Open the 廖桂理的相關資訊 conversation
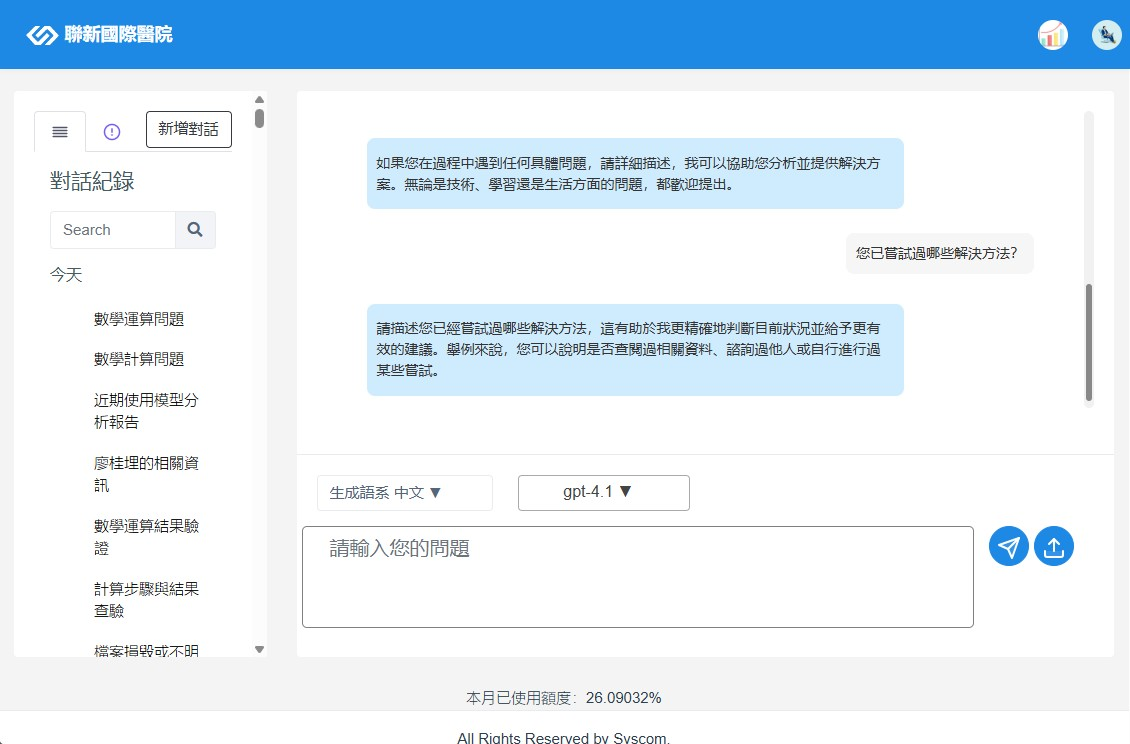Image resolution: width=1130 pixels, height=744 pixels. [x=146, y=474]
